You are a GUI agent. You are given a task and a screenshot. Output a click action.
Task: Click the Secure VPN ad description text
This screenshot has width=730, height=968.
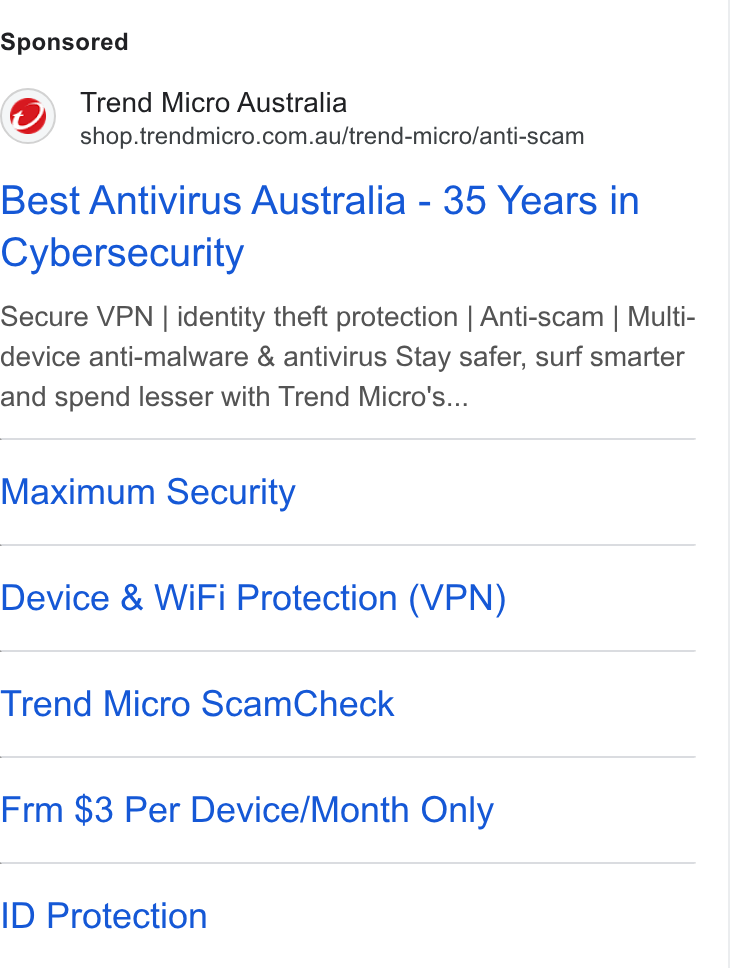[348, 357]
